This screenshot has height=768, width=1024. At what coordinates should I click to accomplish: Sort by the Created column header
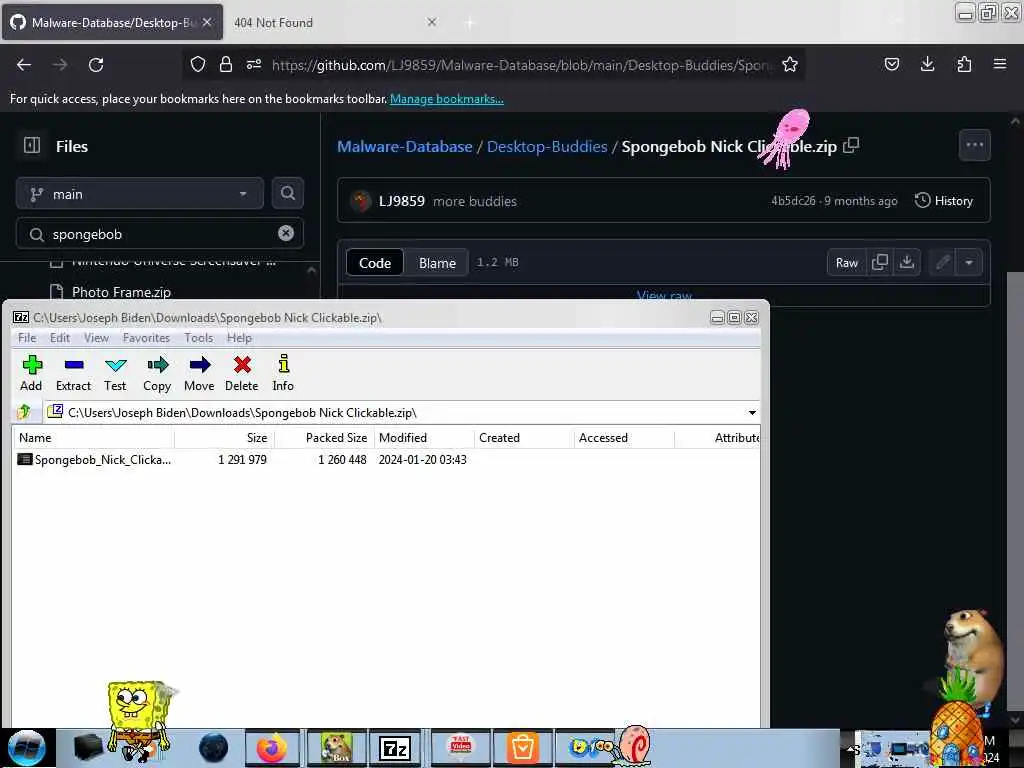tap(524, 438)
